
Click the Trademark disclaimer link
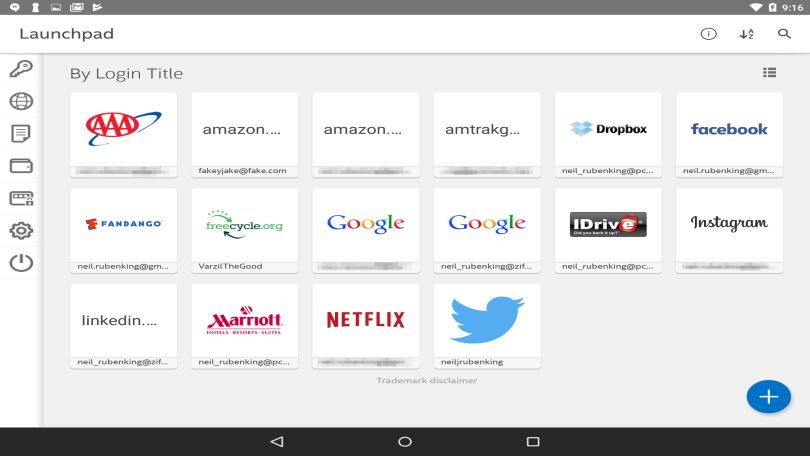(426, 381)
